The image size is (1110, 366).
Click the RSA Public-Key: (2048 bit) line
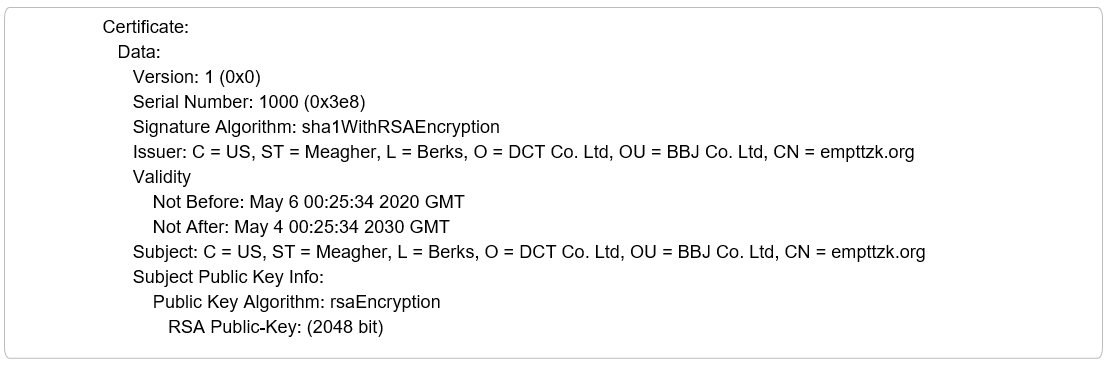[275, 327]
